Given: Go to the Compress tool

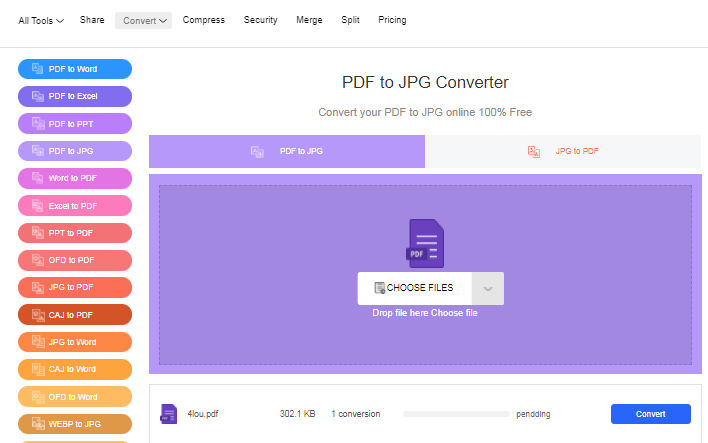Looking at the screenshot, I should click(x=204, y=20).
